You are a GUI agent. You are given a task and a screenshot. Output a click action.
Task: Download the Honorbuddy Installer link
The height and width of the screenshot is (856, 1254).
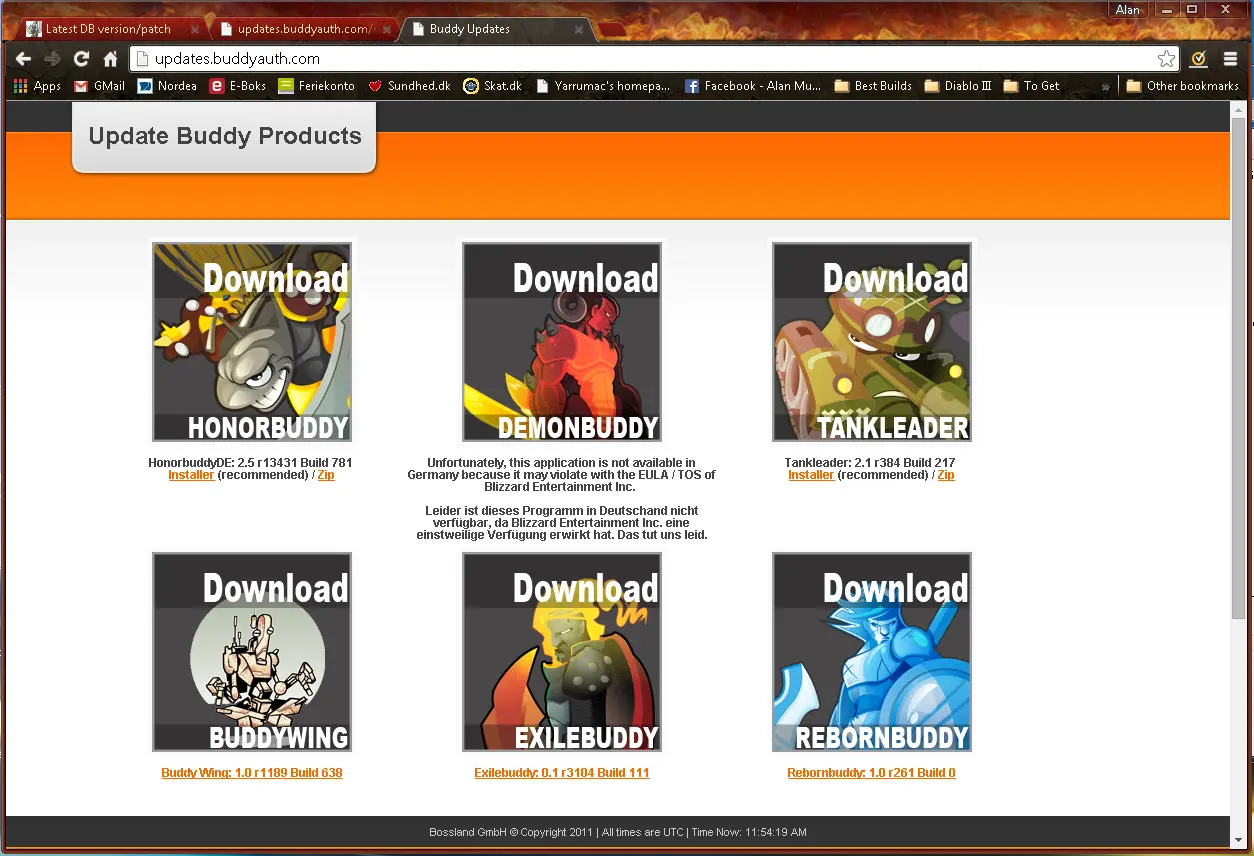pos(191,475)
